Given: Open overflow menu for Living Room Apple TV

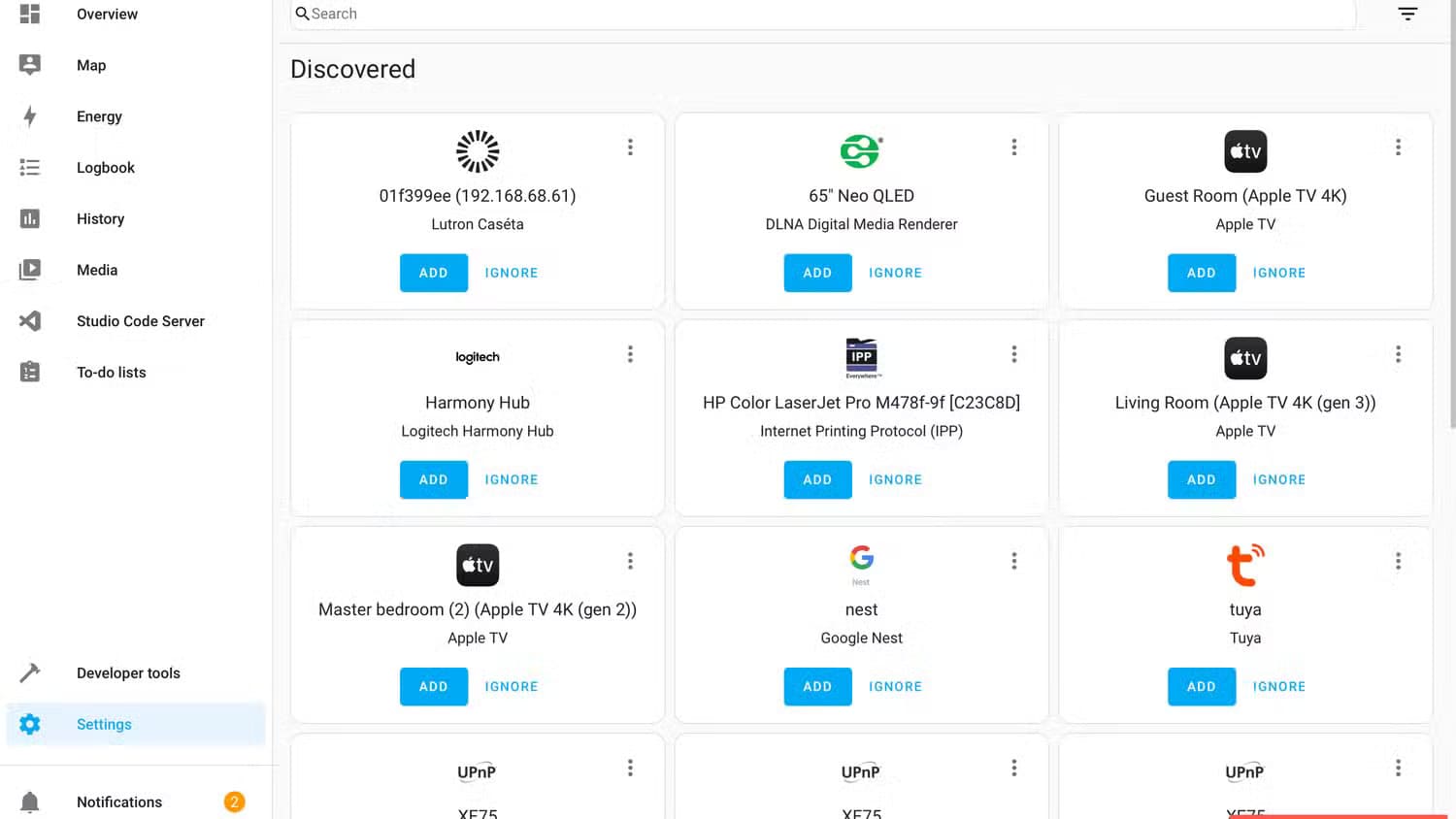Looking at the screenshot, I should tap(1398, 354).
